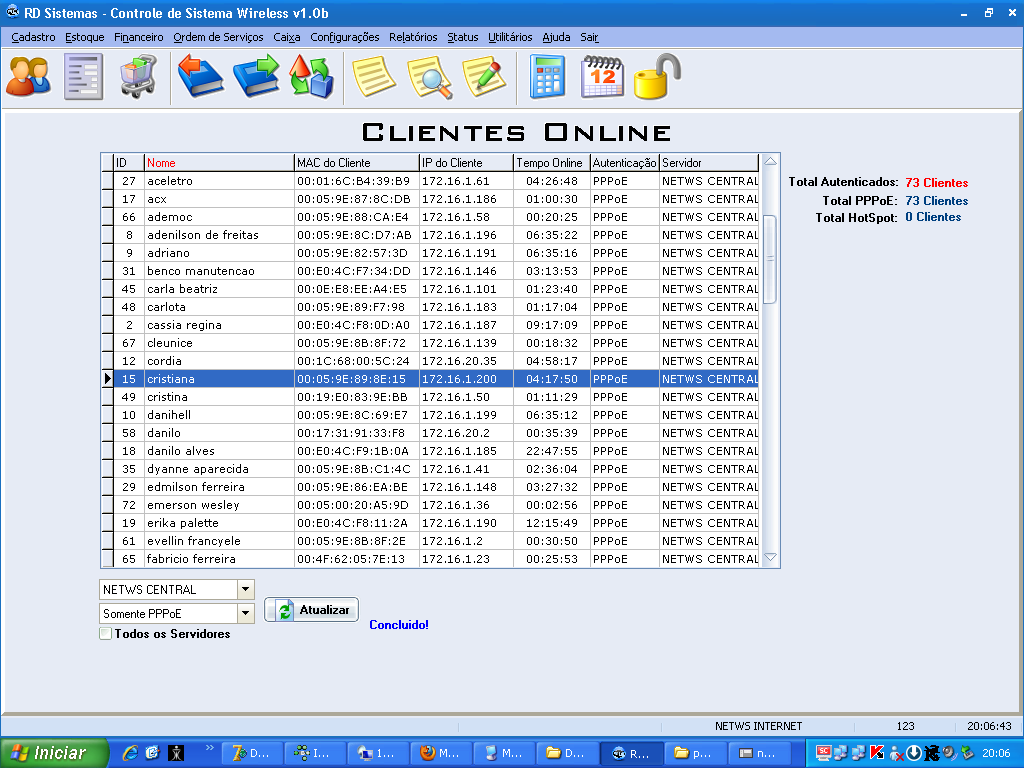The width and height of the screenshot is (1024, 768).
Task: Open the Caixa menu
Action: click(x=287, y=37)
